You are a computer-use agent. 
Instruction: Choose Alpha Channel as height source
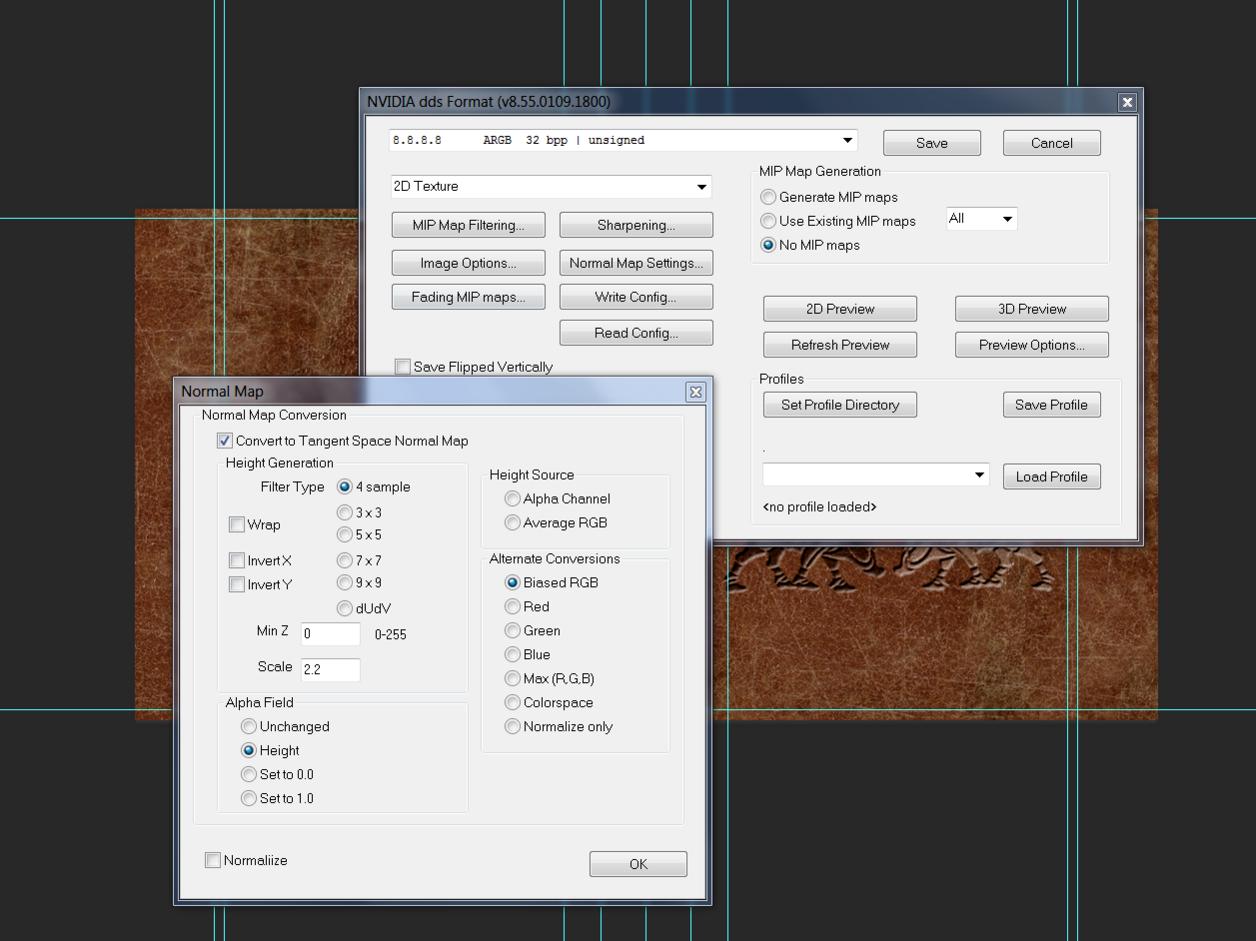[x=513, y=499]
